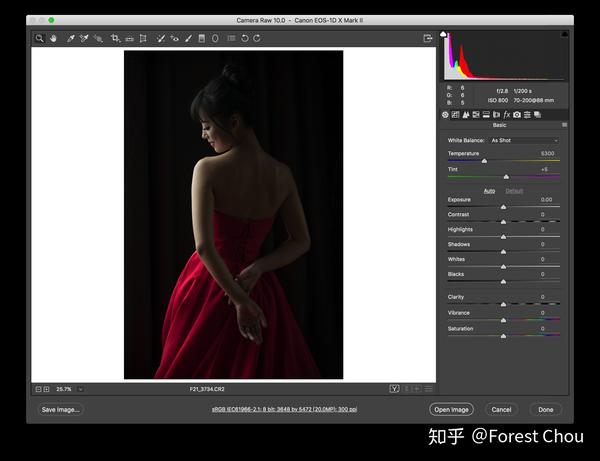Viewport: 600px width, 461px height.
Task: Switch to the Basic panel tab
Action: point(445,114)
